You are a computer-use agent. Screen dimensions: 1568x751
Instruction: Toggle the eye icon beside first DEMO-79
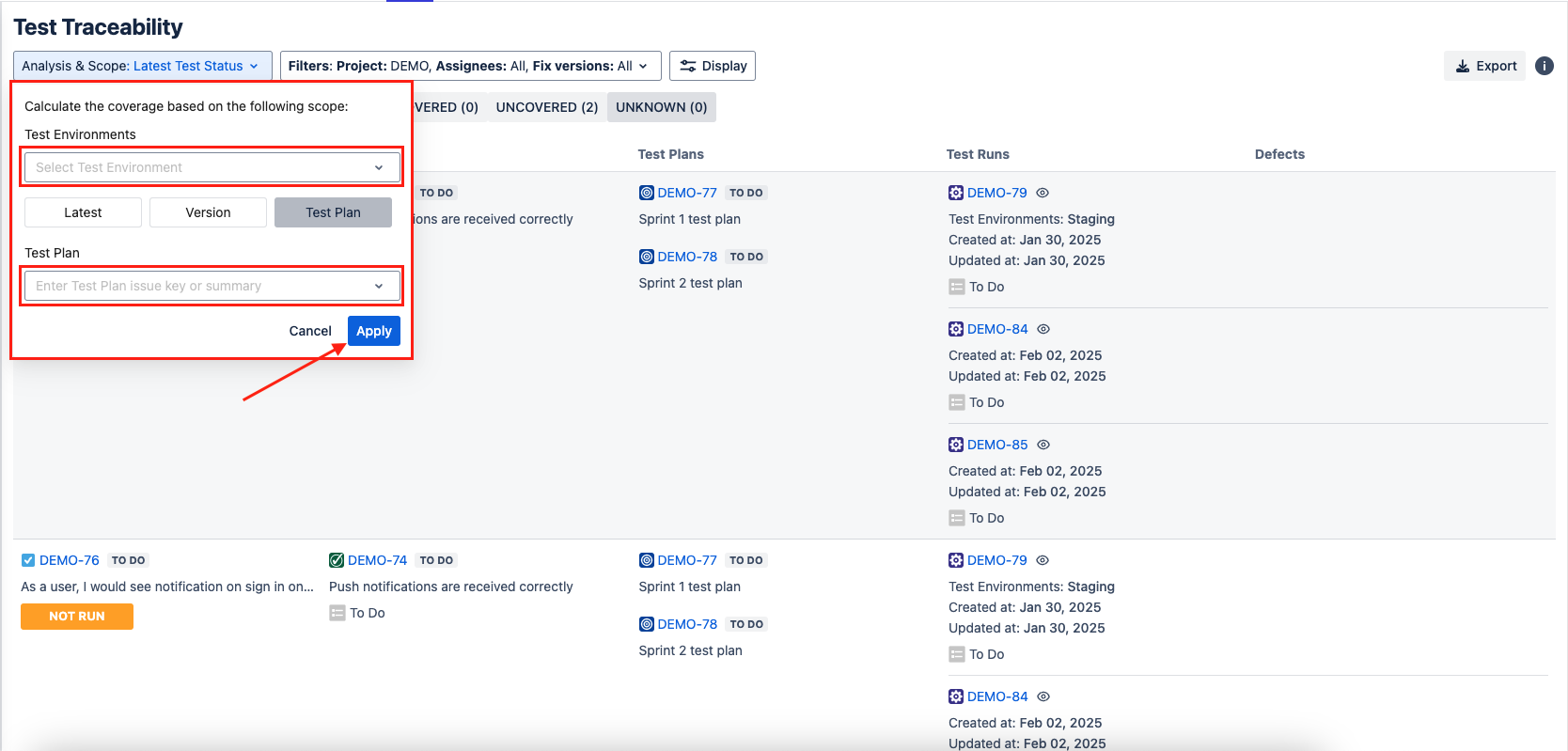[x=1043, y=193]
